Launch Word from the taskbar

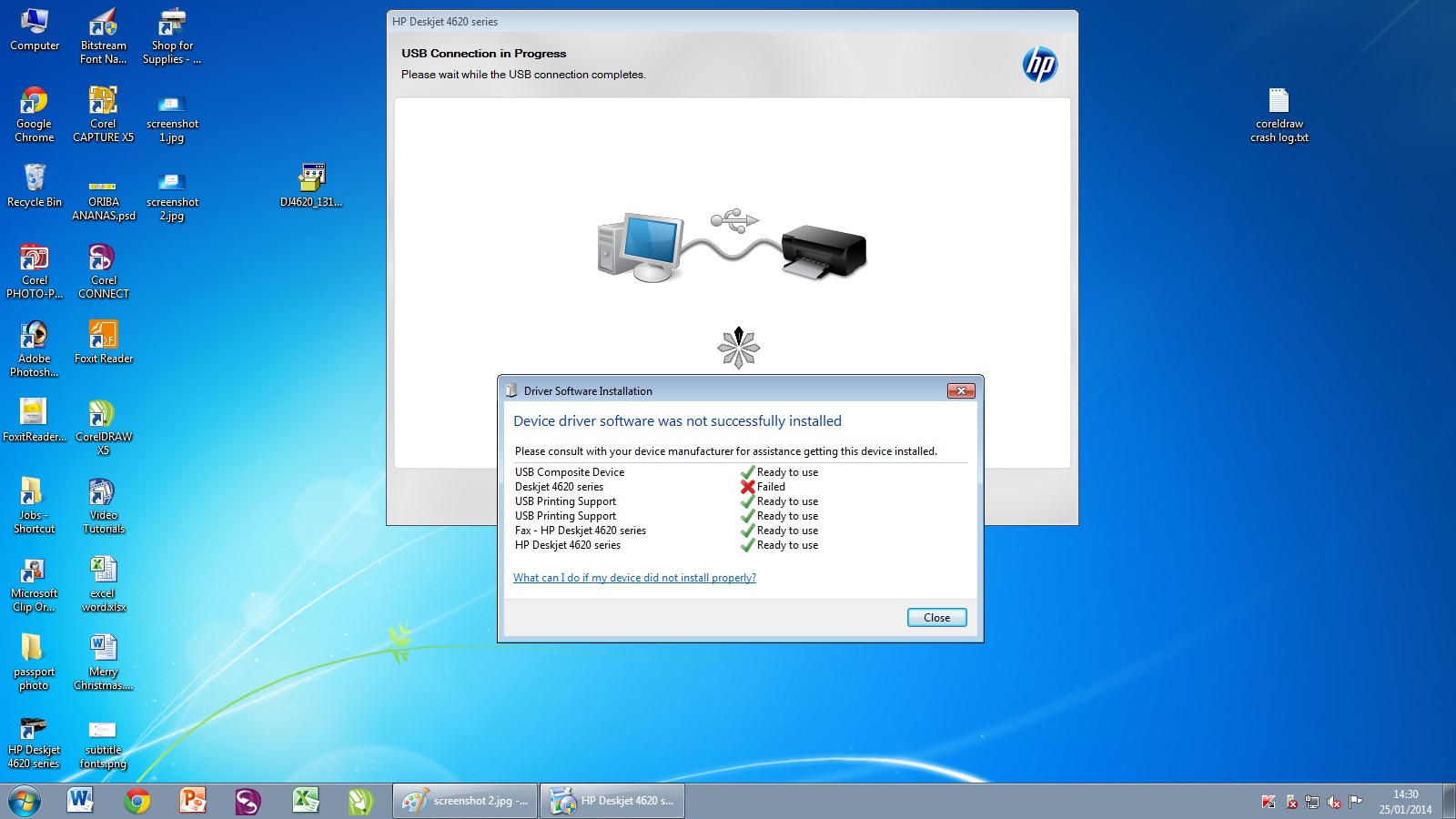pos(80,801)
